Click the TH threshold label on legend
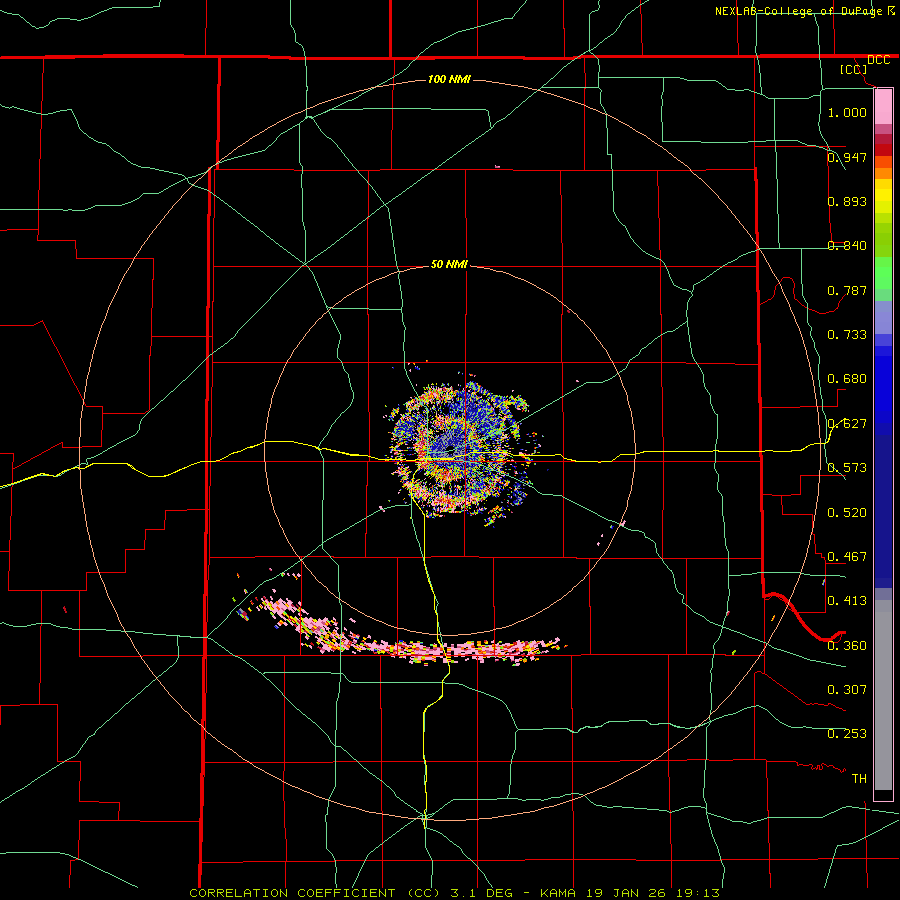The height and width of the screenshot is (900, 900). tap(859, 778)
